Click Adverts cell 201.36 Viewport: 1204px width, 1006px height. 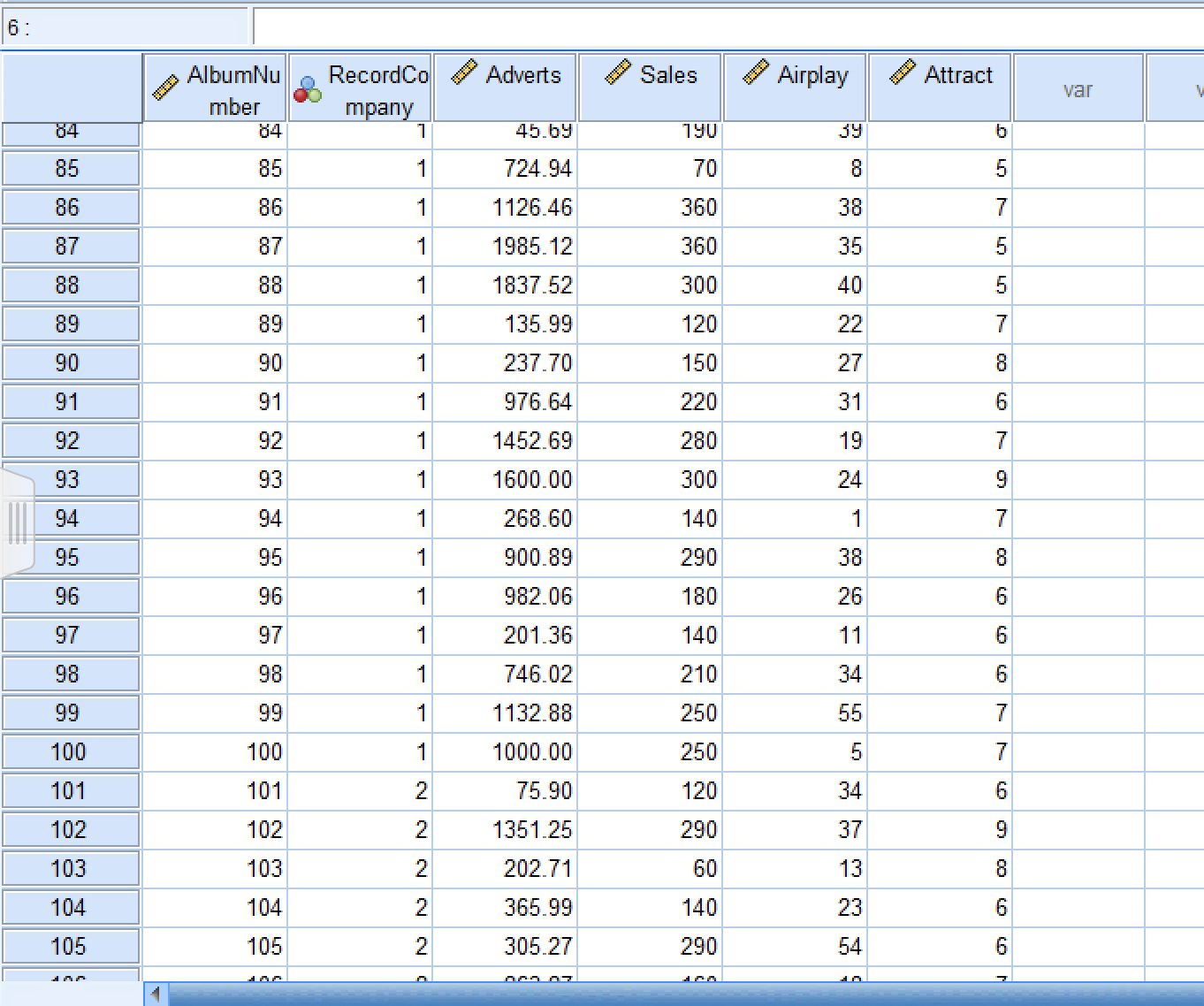click(x=505, y=635)
